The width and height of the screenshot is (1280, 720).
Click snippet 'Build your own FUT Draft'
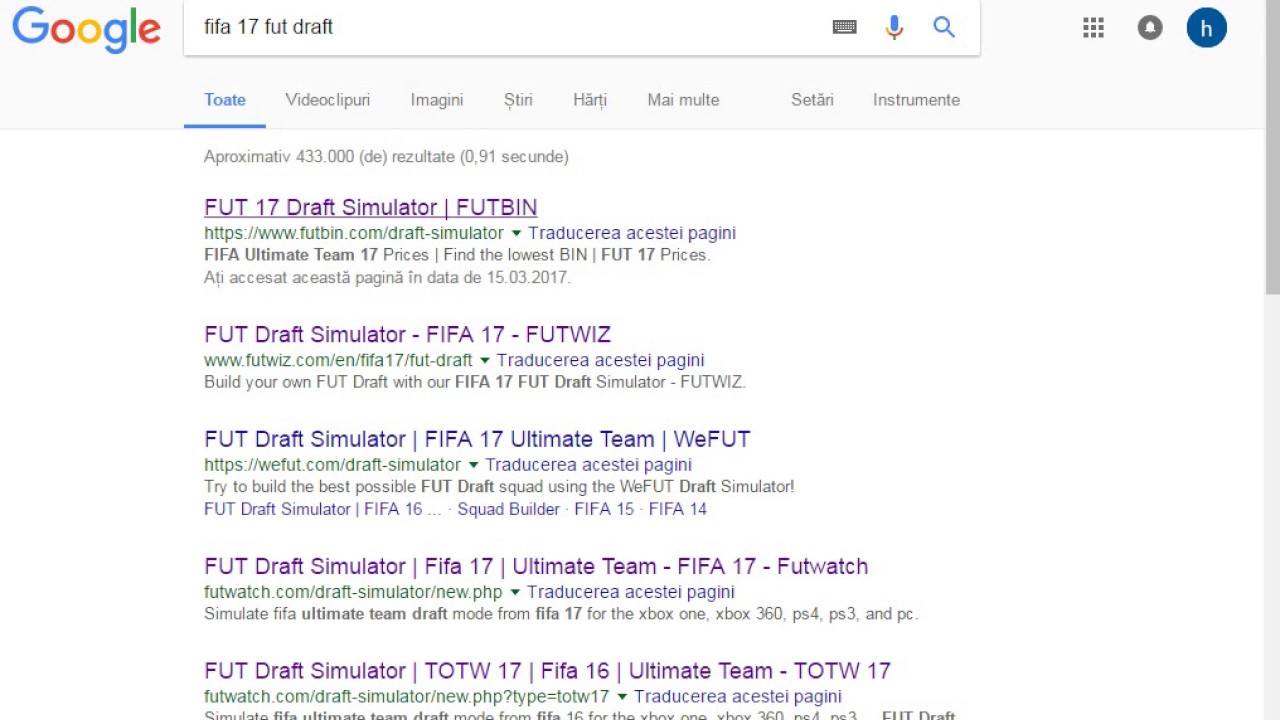pyautogui.click(x=475, y=382)
